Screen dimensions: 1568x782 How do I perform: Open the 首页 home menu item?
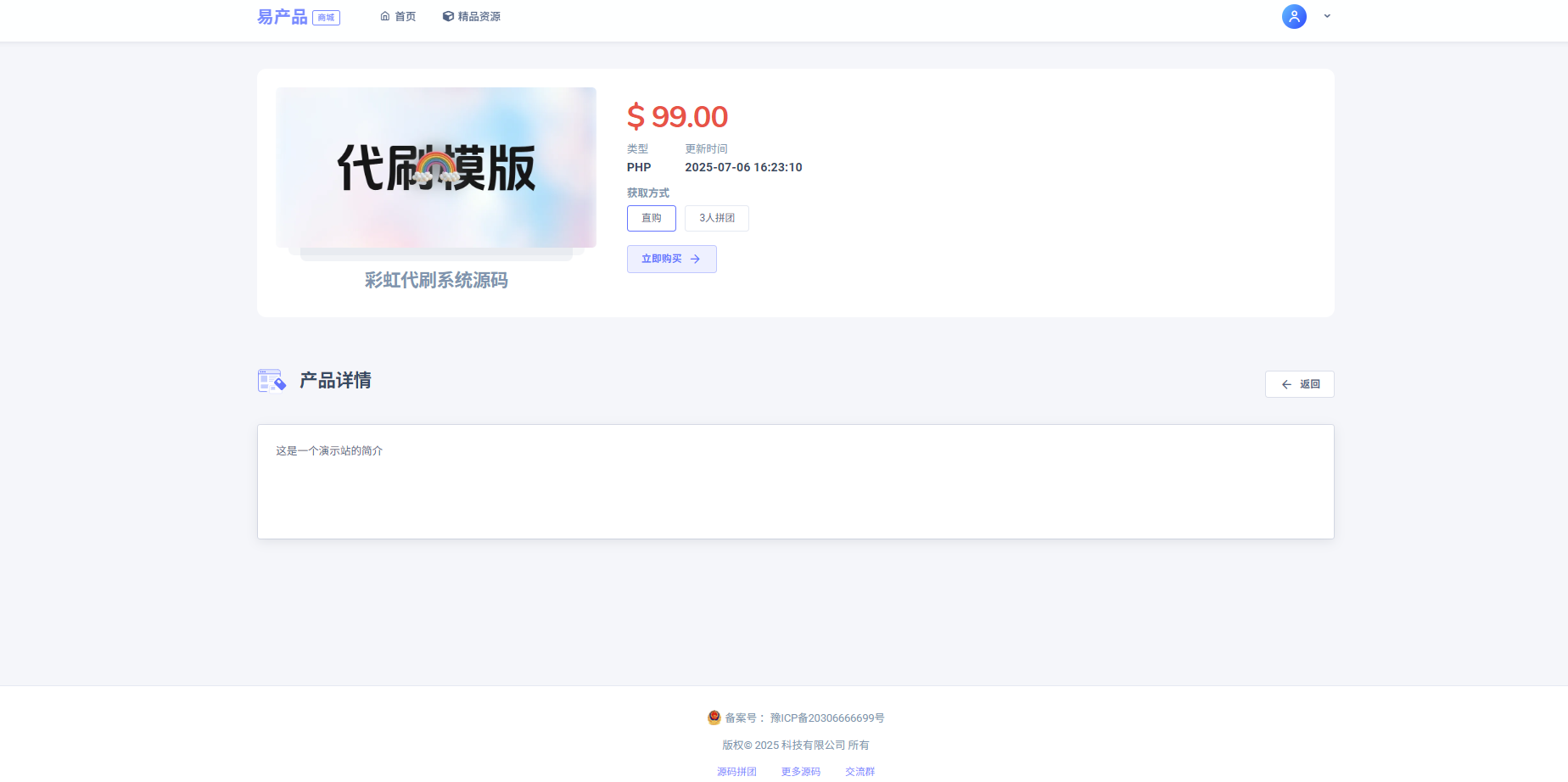tap(398, 16)
